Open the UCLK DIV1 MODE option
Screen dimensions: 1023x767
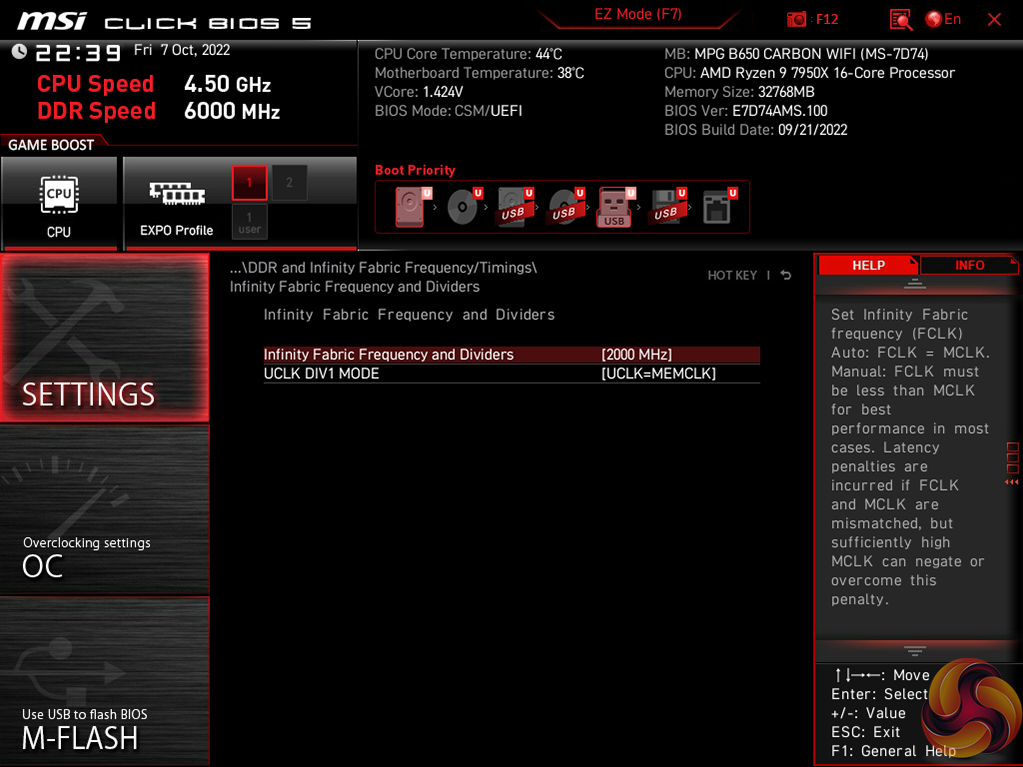pyautogui.click(x=512, y=373)
